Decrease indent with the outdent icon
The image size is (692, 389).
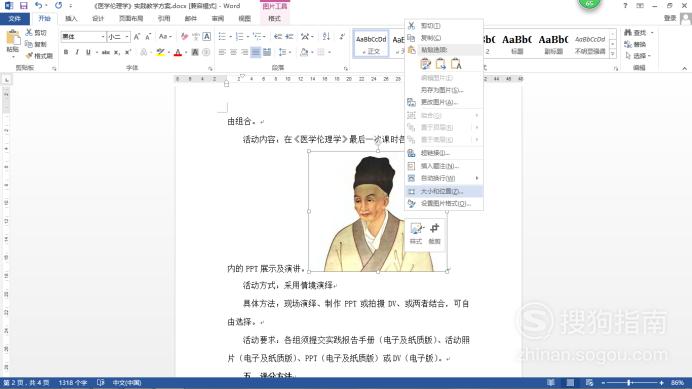[x=278, y=37]
